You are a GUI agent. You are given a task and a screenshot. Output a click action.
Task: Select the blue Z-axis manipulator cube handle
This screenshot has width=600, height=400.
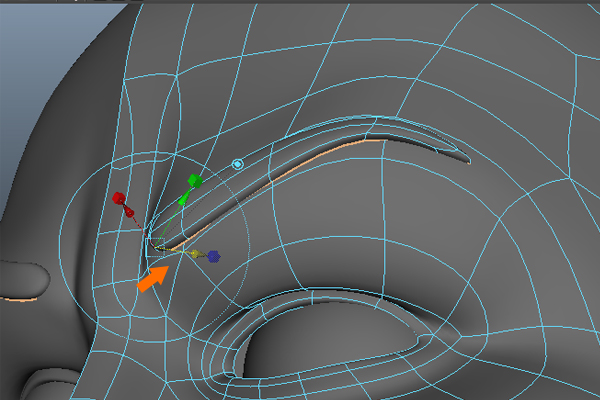coord(214,256)
